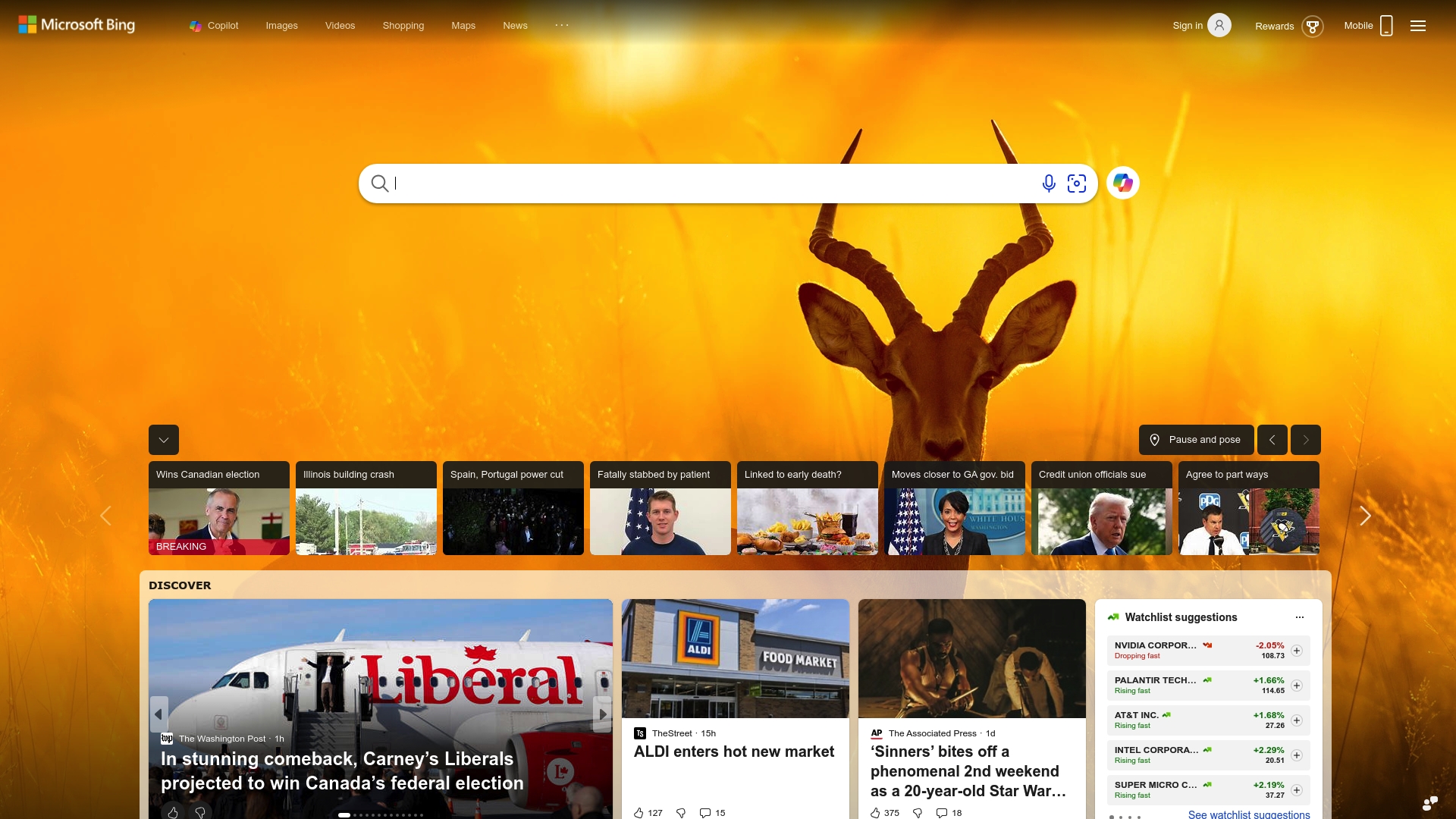Click the Rewards trophy icon
This screenshot has width=1456, height=819.
pos(1312,27)
